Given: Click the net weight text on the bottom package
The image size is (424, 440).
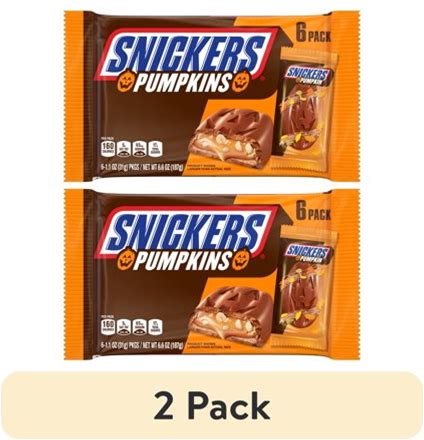Looking at the screenshot, I should (x=142, y=345).
